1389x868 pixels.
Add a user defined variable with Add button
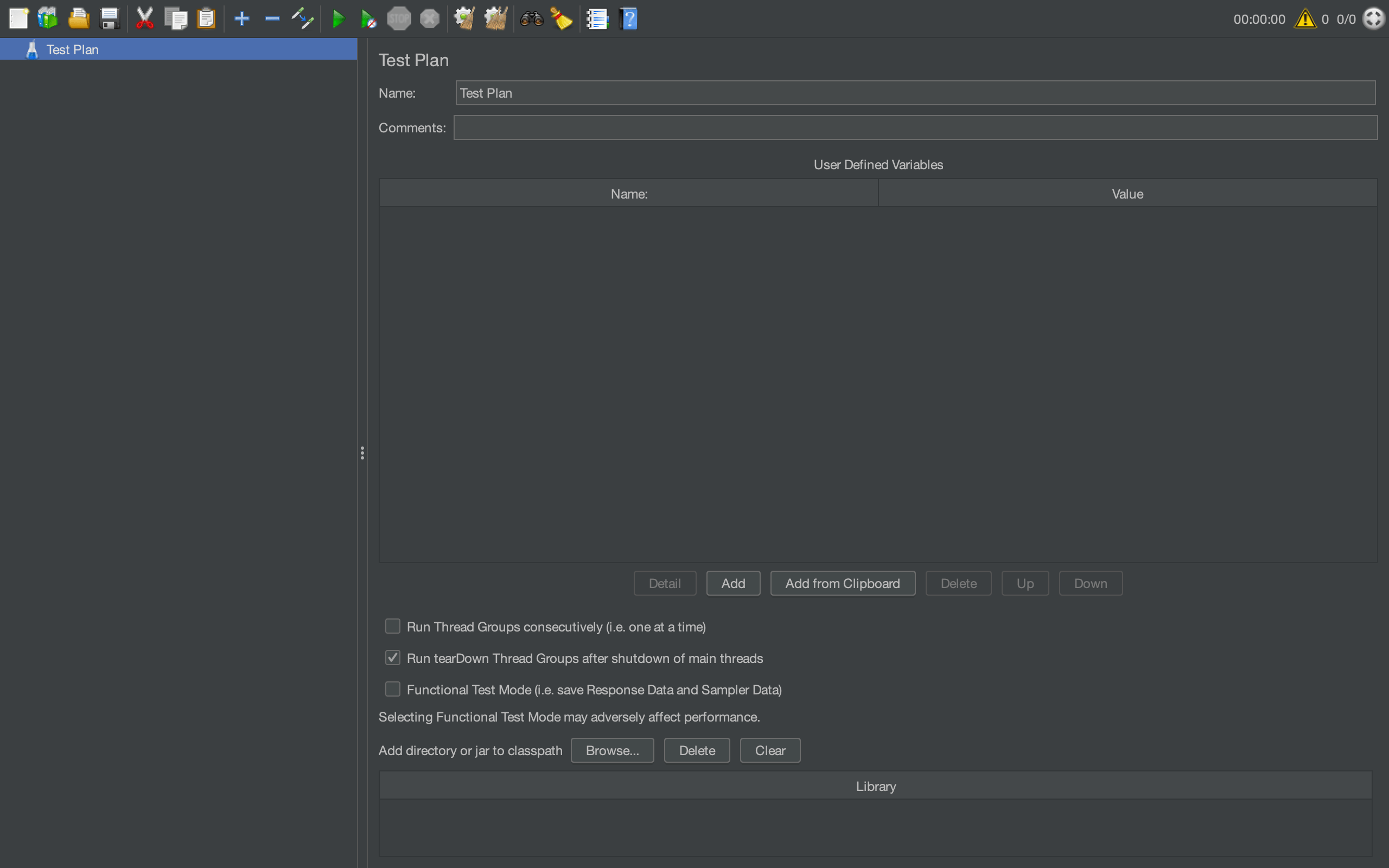coord(733,583)
